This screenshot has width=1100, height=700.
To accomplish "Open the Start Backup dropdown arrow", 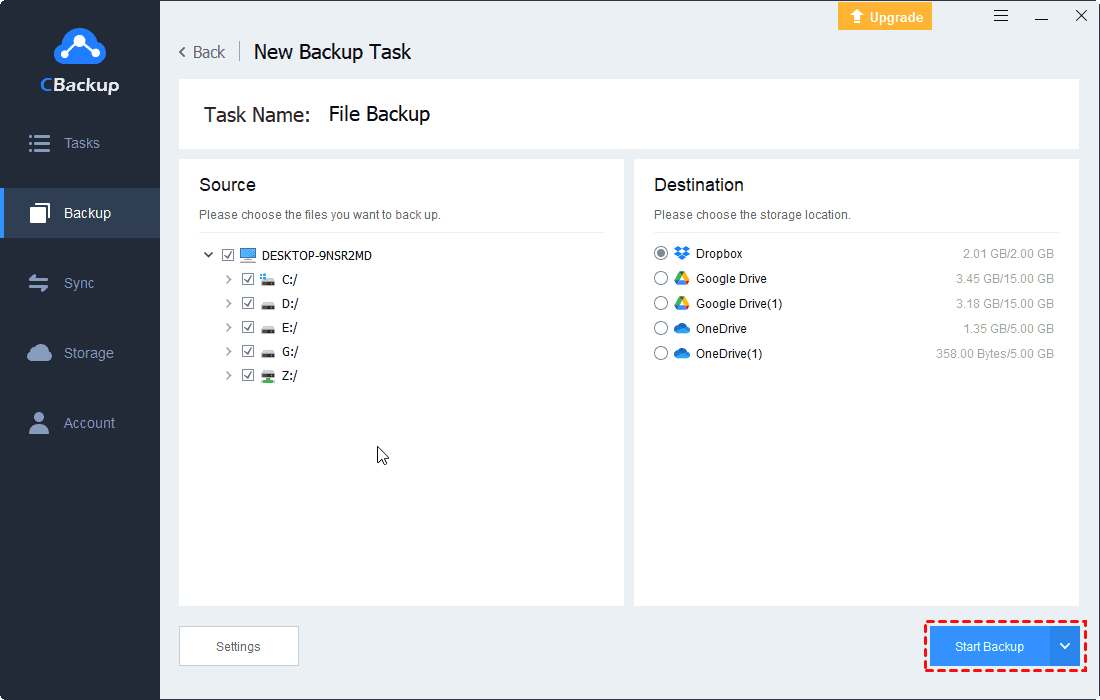I will point(1064,646).
